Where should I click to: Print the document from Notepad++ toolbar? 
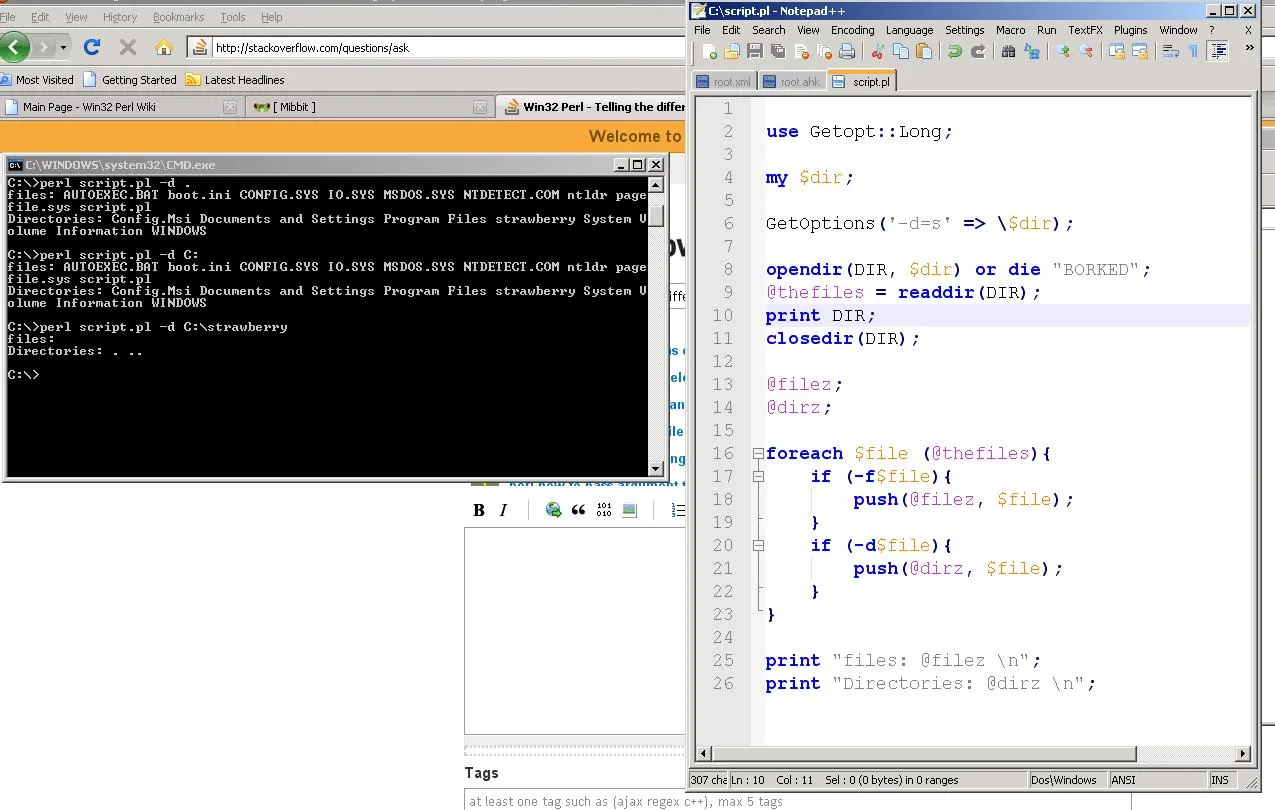pos(847,51)
